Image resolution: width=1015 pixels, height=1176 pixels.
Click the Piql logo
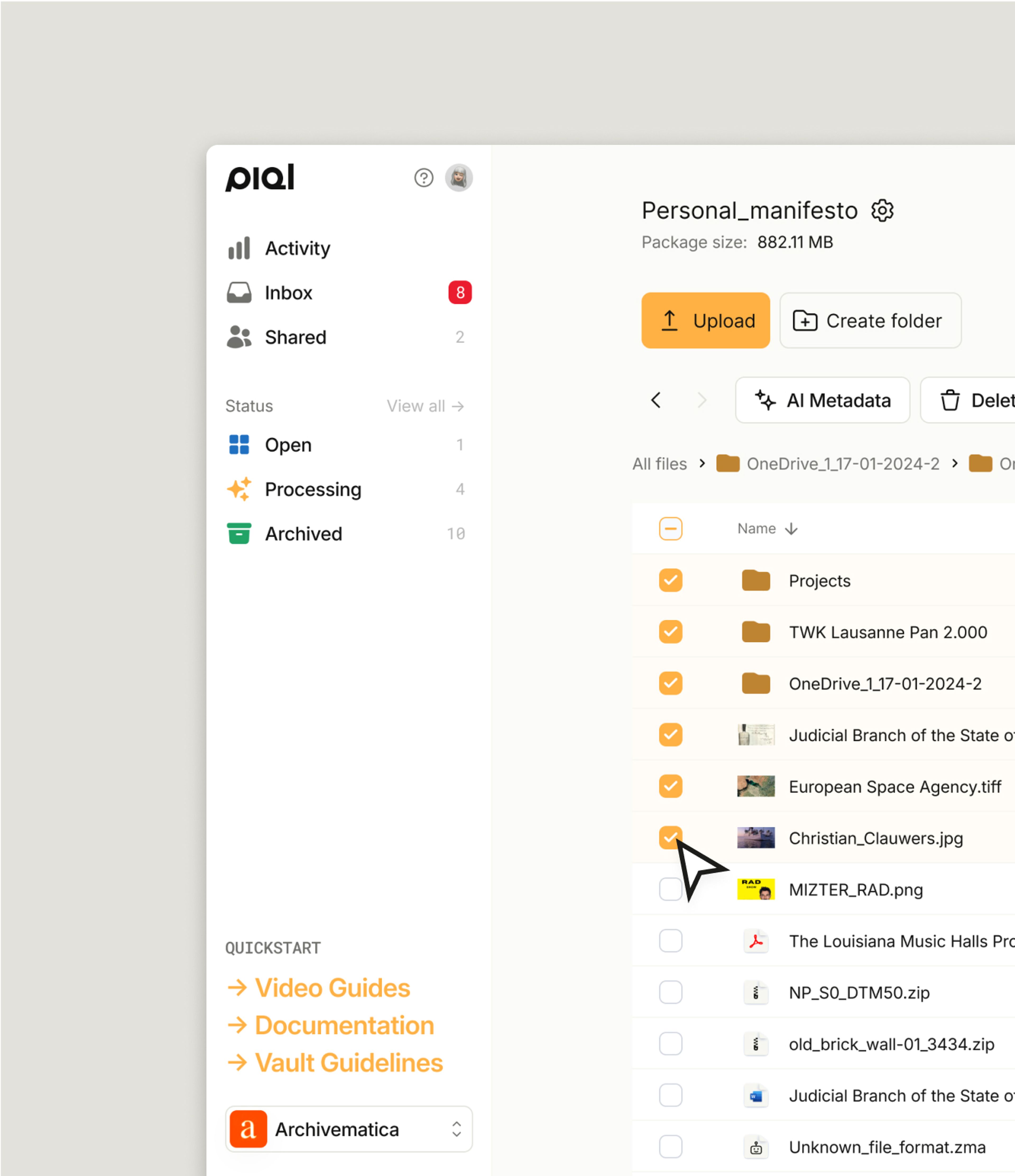point(260,178)
